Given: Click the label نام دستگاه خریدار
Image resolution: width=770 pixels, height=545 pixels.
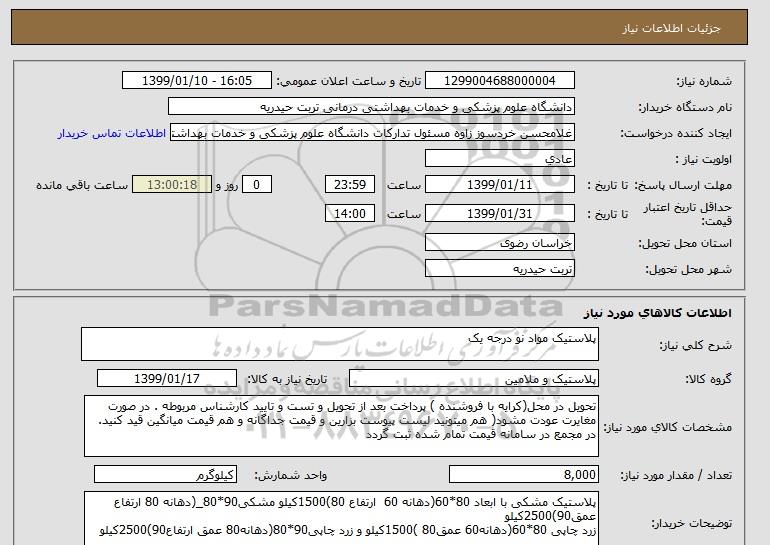Looking at the screenshot, I should pyautogui.click(x=685, y=107).
